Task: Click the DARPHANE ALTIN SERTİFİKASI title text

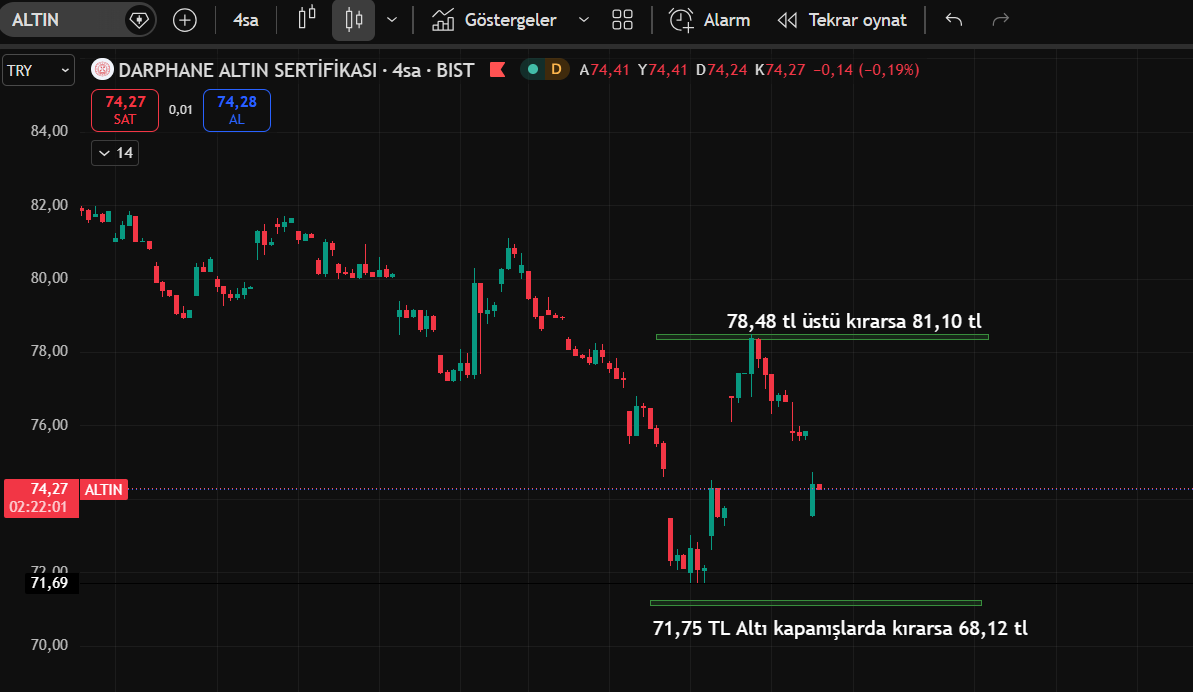Action: 247,70
